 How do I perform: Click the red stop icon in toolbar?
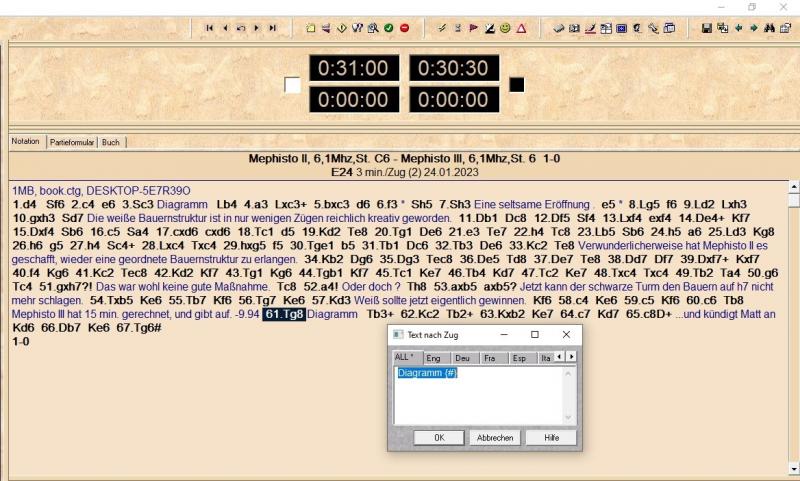pyautogui.click(x=404, y=28)
